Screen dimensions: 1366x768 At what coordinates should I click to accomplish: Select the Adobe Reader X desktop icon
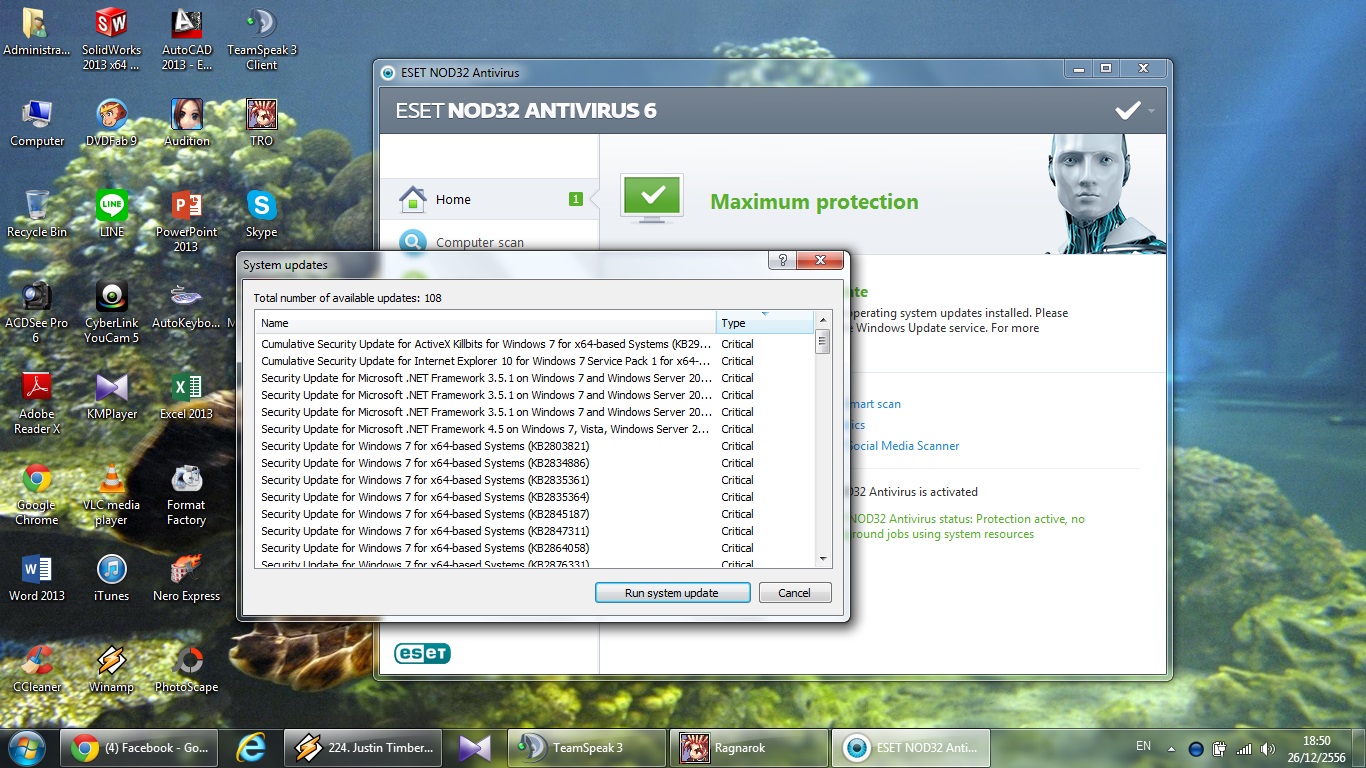click(x=37, y=403)
